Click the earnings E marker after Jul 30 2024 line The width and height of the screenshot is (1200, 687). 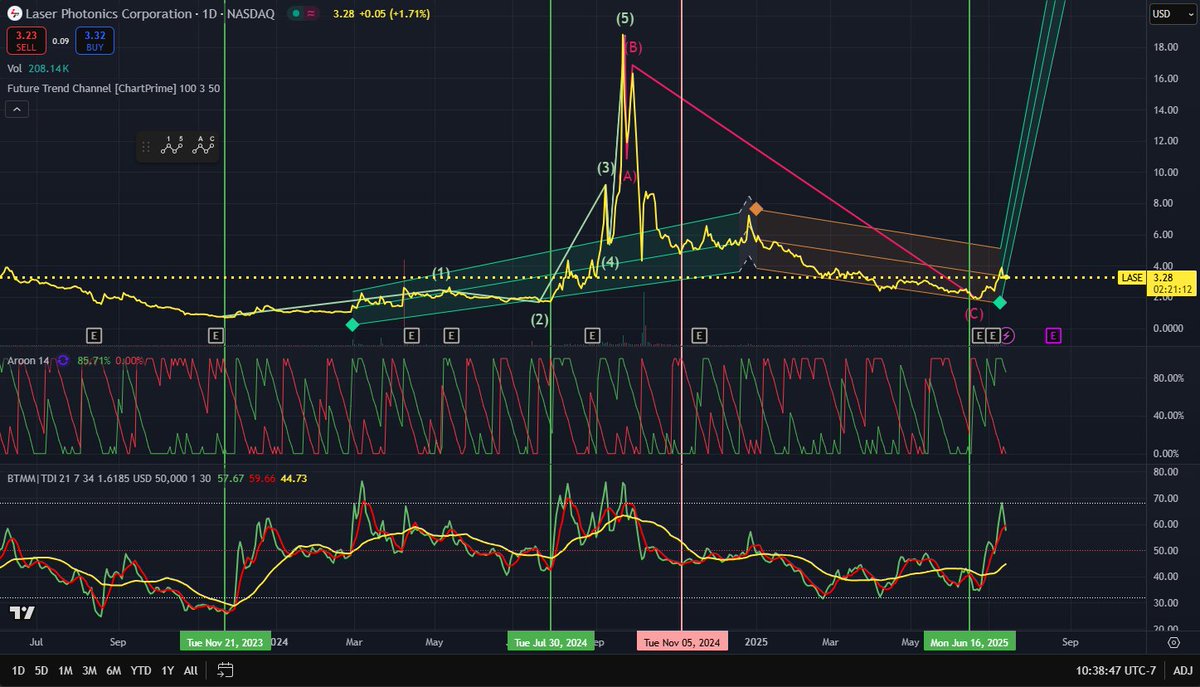coord(592,335)
